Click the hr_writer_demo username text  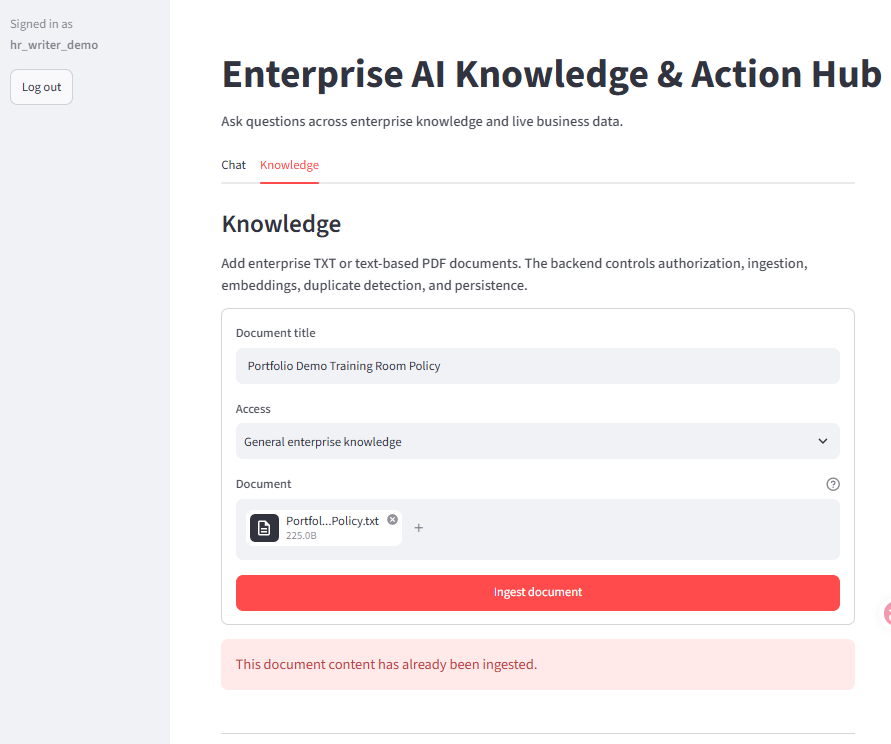pos(54,45)
